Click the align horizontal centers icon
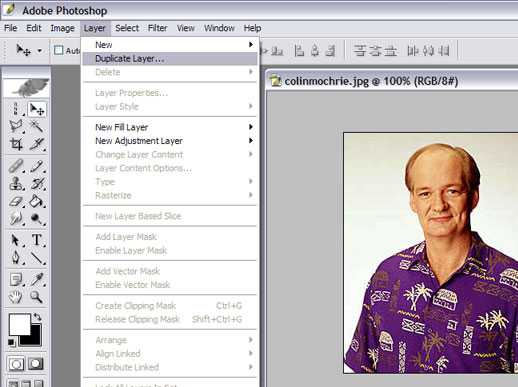Screen dimensions: 518x387 pos(315,51)
